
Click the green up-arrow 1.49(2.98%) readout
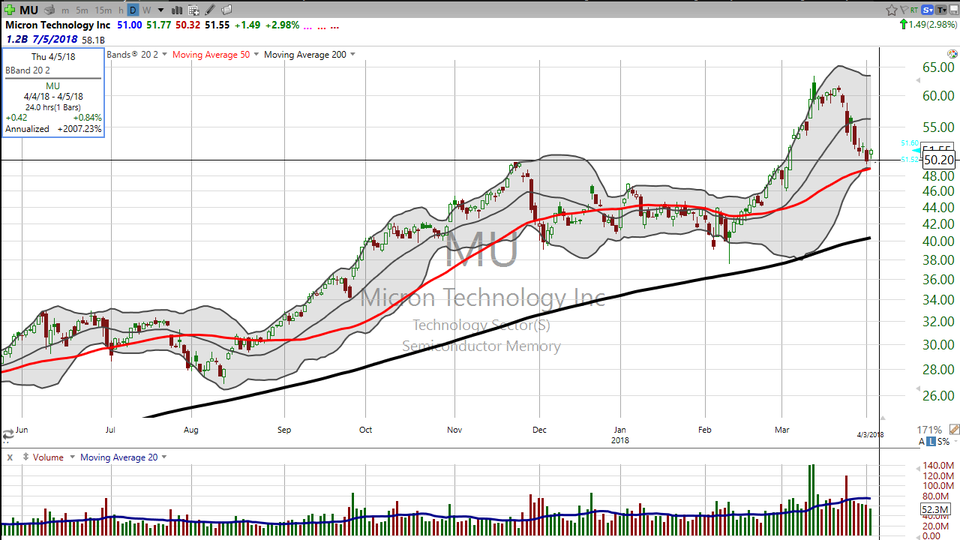coord(928,24)
